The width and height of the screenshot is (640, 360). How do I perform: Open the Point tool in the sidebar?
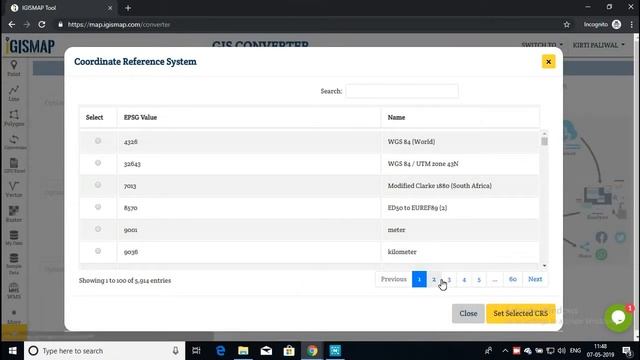14,68
